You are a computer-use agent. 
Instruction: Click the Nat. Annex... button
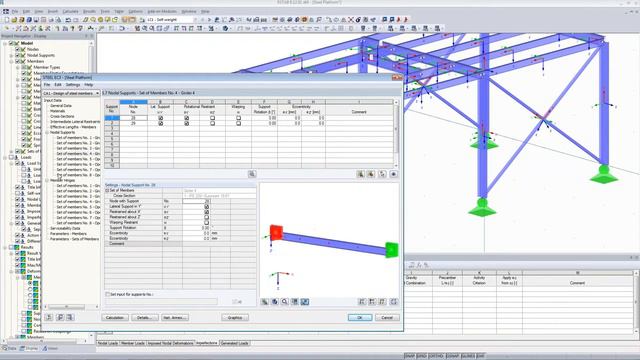click(x=175, y=318)
